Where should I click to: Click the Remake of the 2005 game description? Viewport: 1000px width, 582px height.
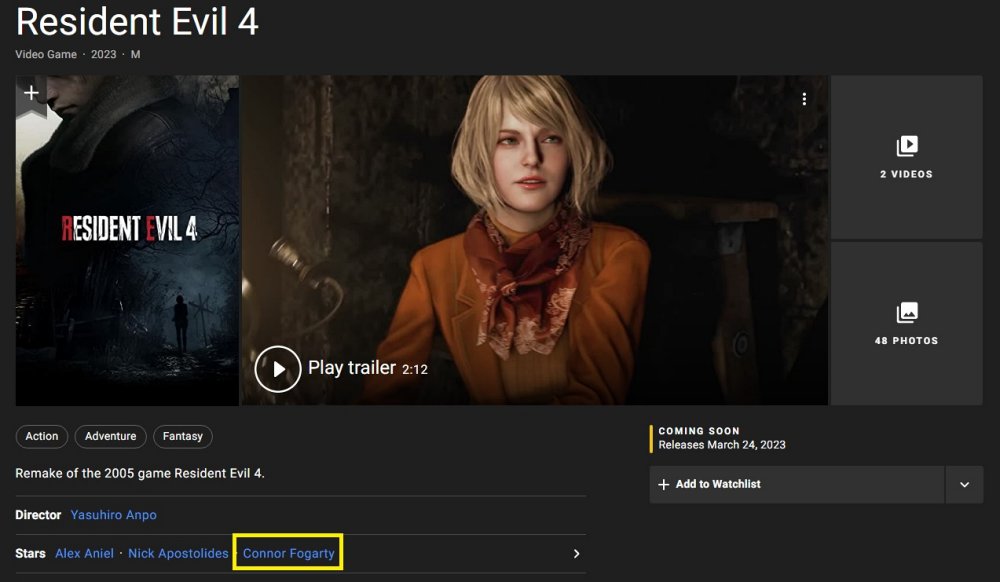tap(140, 474)
